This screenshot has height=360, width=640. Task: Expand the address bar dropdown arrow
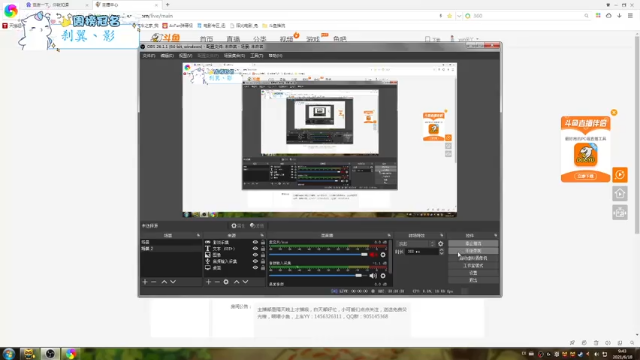coord(459,16)
